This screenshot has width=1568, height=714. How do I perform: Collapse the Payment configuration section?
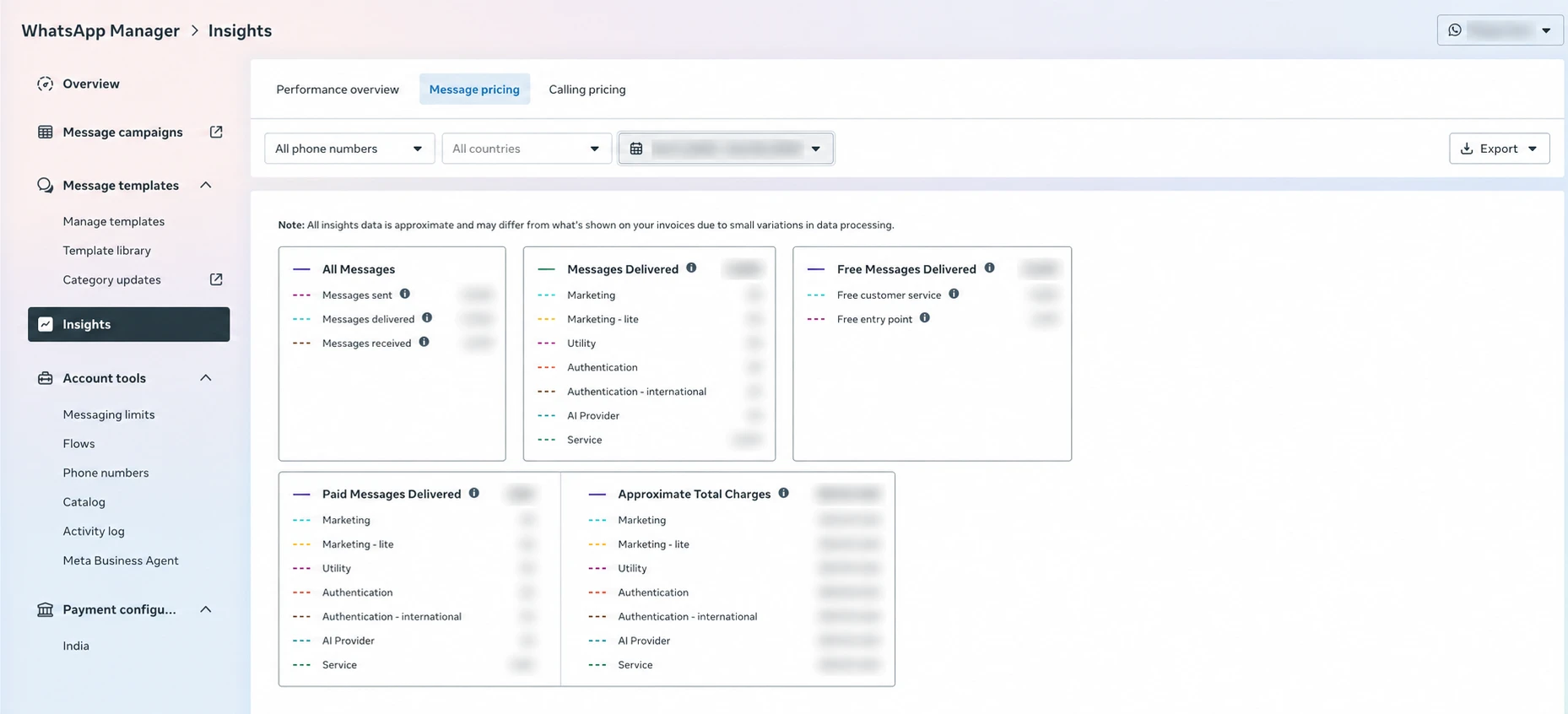pos(206,609)
